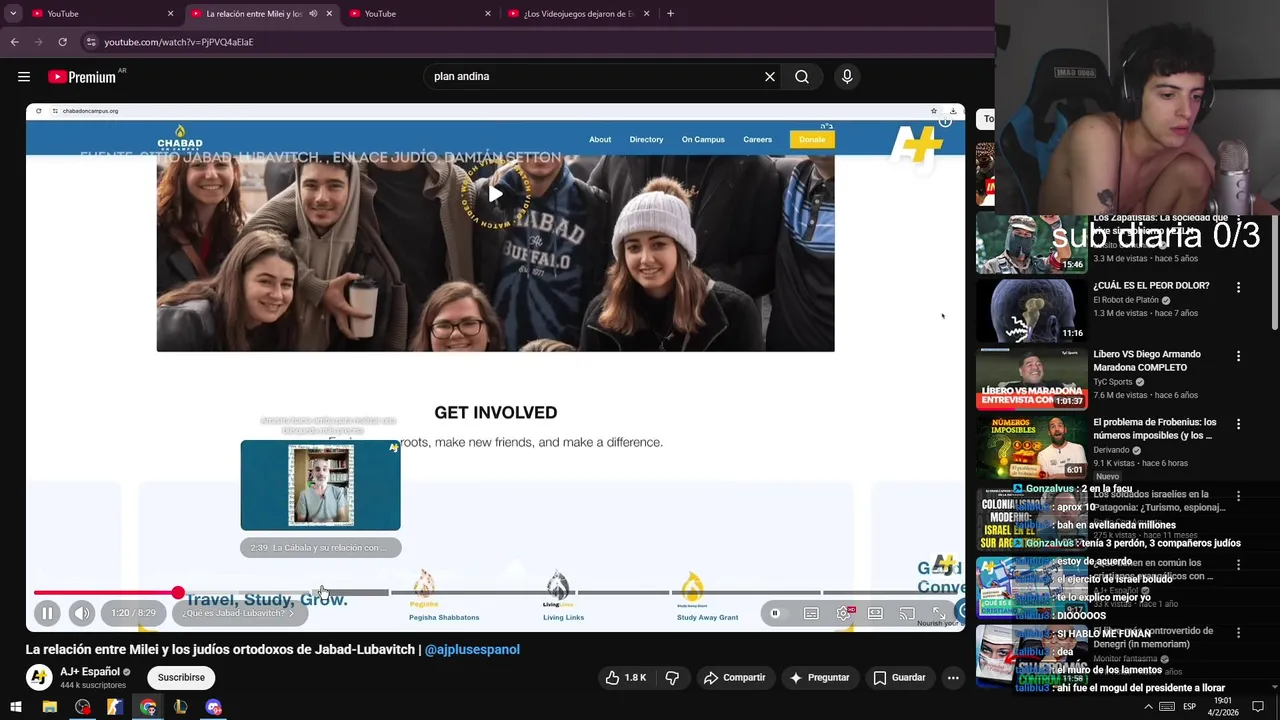Go to YouTube Premium home logo
Image resolution: width=1280 pixels, height=720 pixels.
[x=82, y=77]
